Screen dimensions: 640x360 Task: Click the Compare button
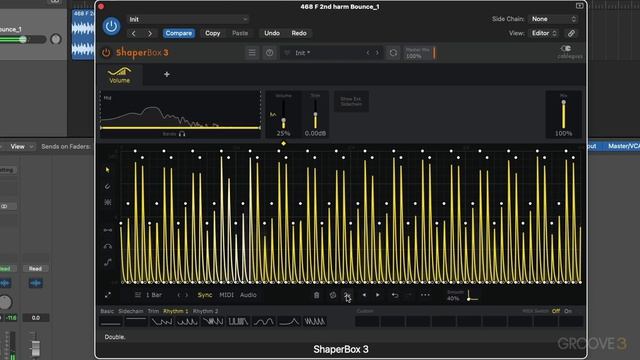[179, 33]
